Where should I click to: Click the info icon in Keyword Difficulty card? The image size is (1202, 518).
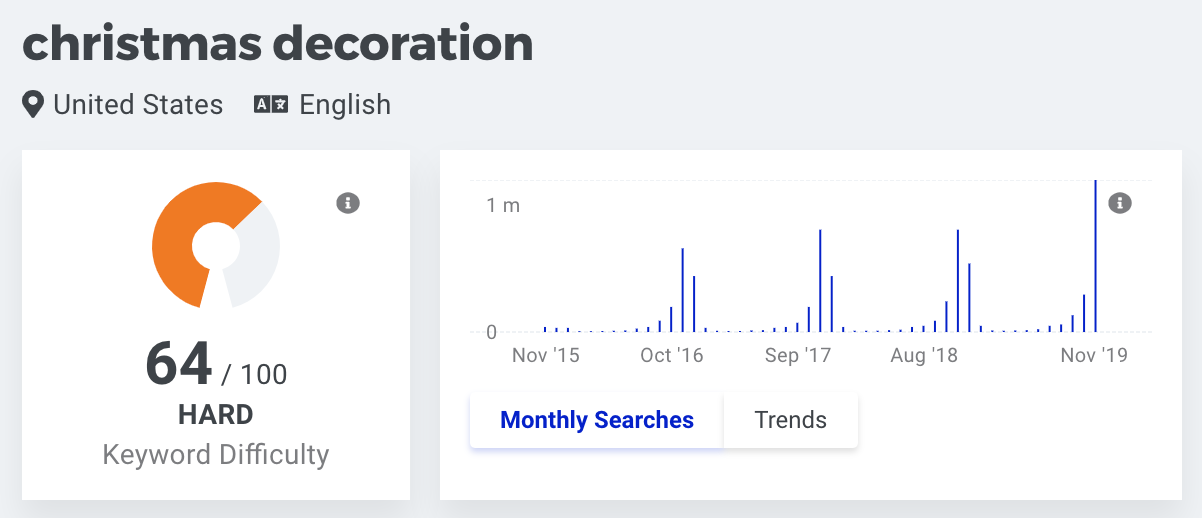pyautogui.click(x=347, y=203)
